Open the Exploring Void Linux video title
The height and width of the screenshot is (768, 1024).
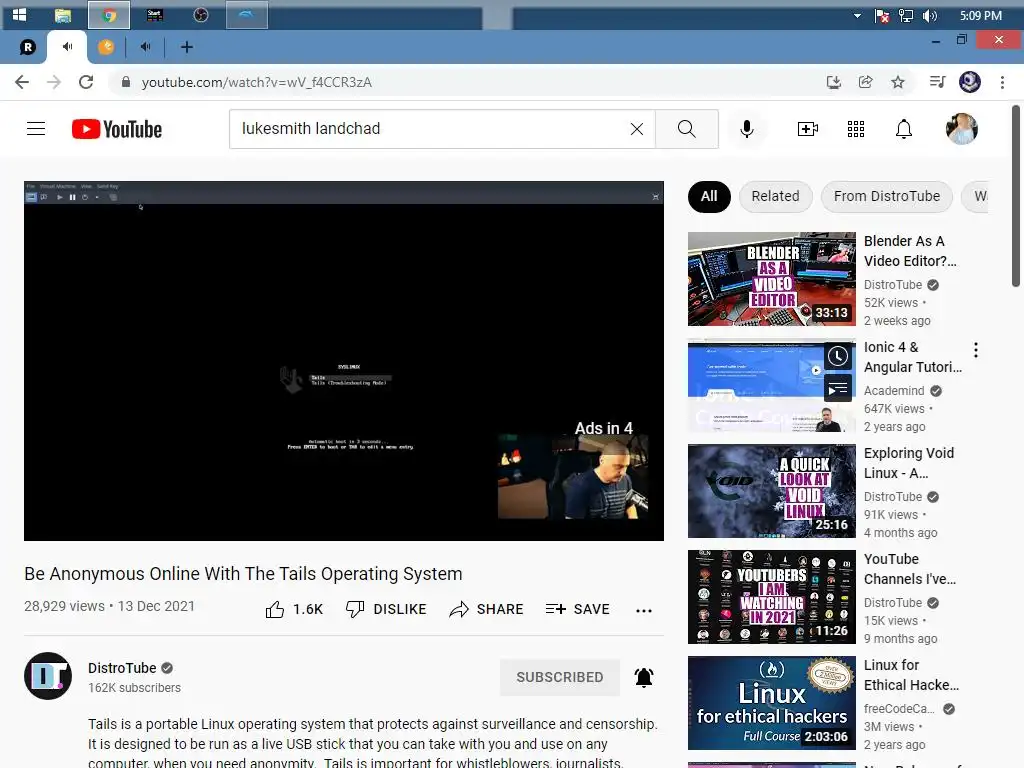909,463
